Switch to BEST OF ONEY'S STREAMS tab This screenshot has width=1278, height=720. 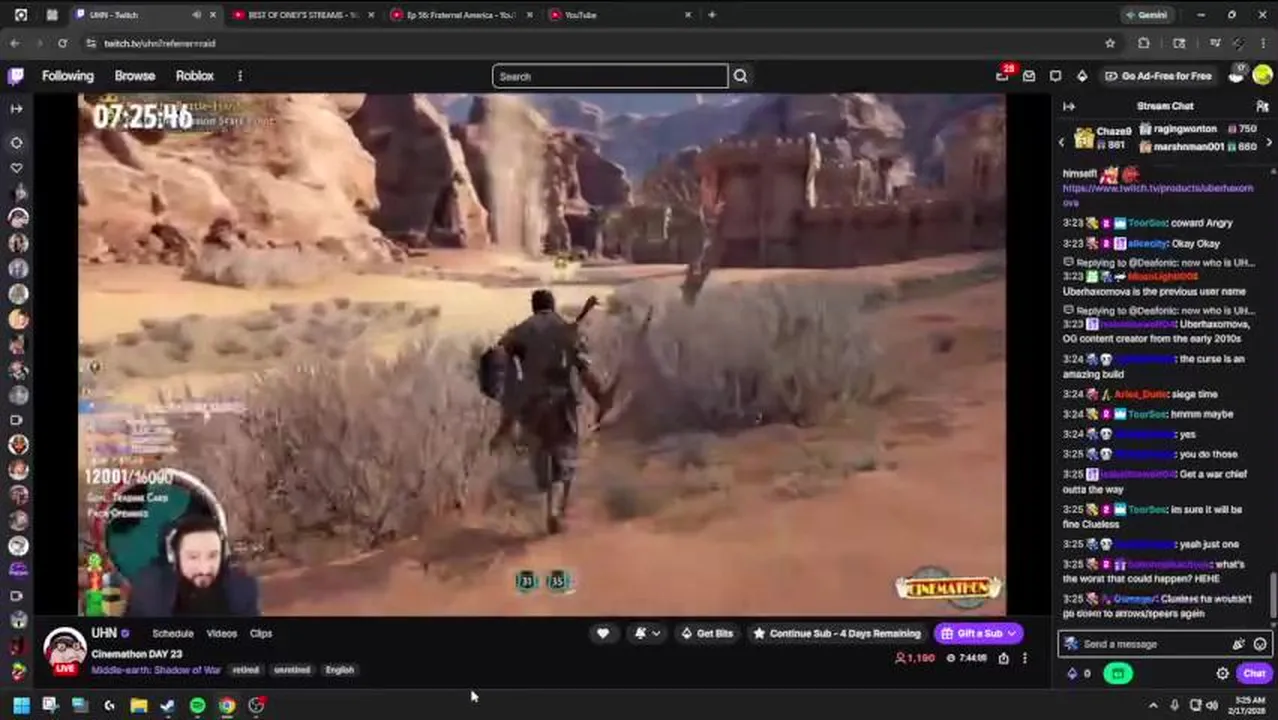(303, 15)
